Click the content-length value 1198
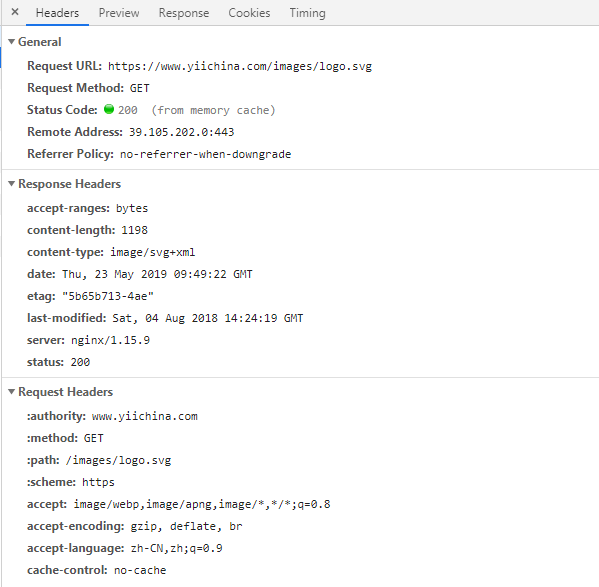The image size is (599, 587). pos(134,230)
